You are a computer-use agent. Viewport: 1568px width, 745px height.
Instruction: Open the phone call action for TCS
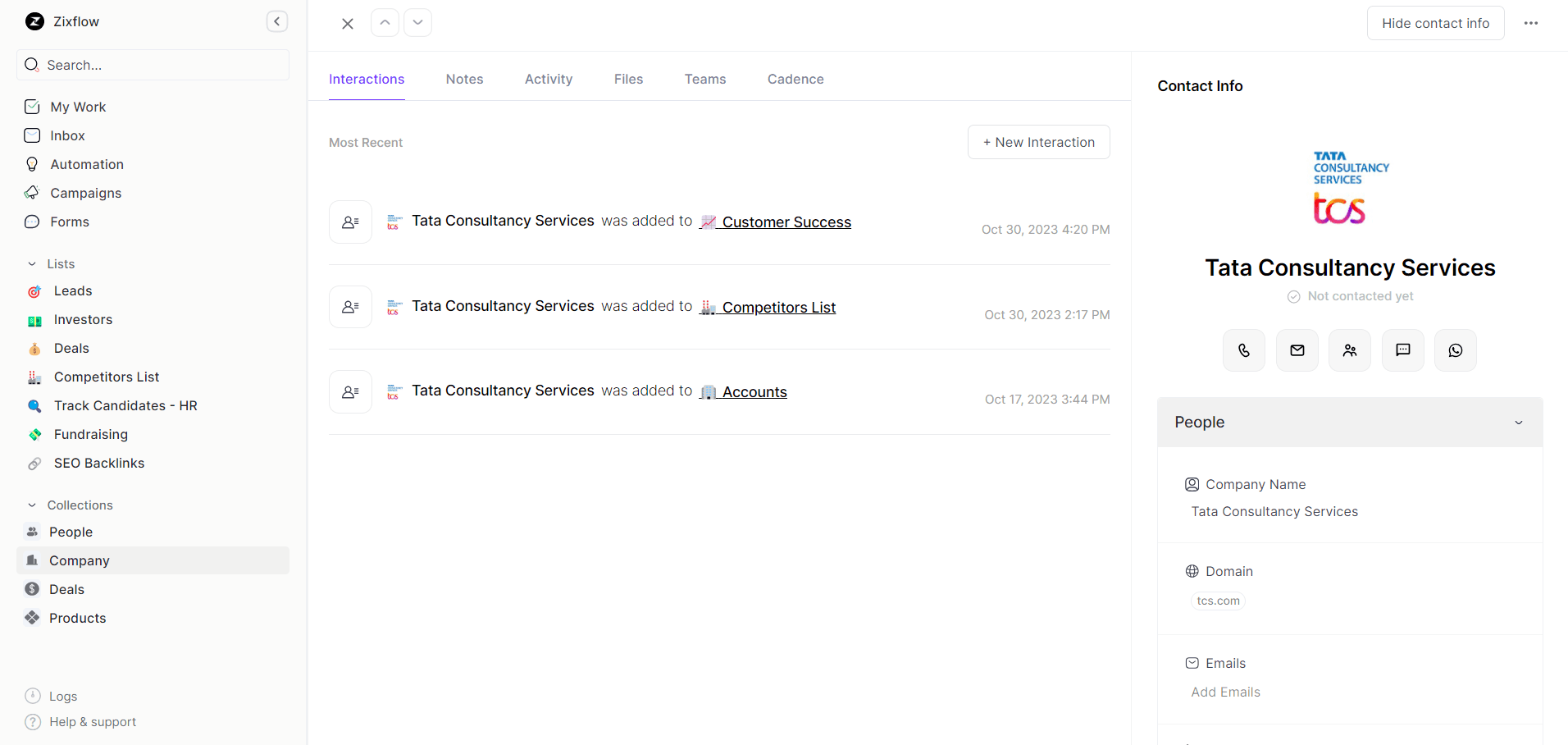click(1243, 350)
